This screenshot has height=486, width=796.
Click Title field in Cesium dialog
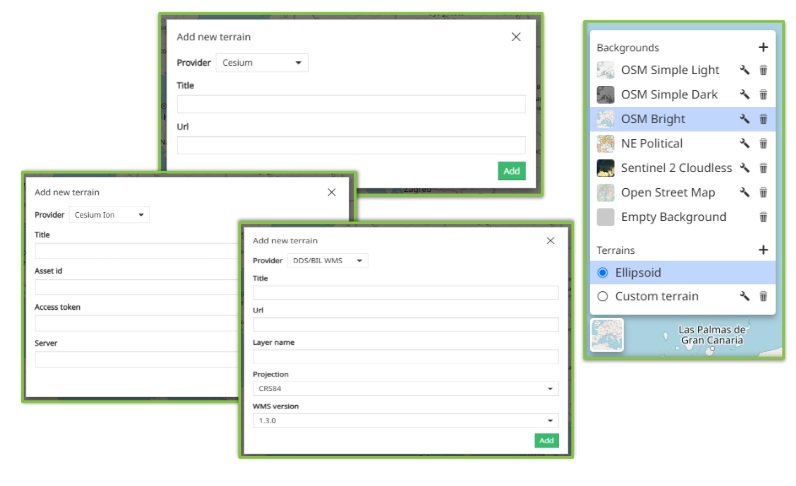pos(351,104)
